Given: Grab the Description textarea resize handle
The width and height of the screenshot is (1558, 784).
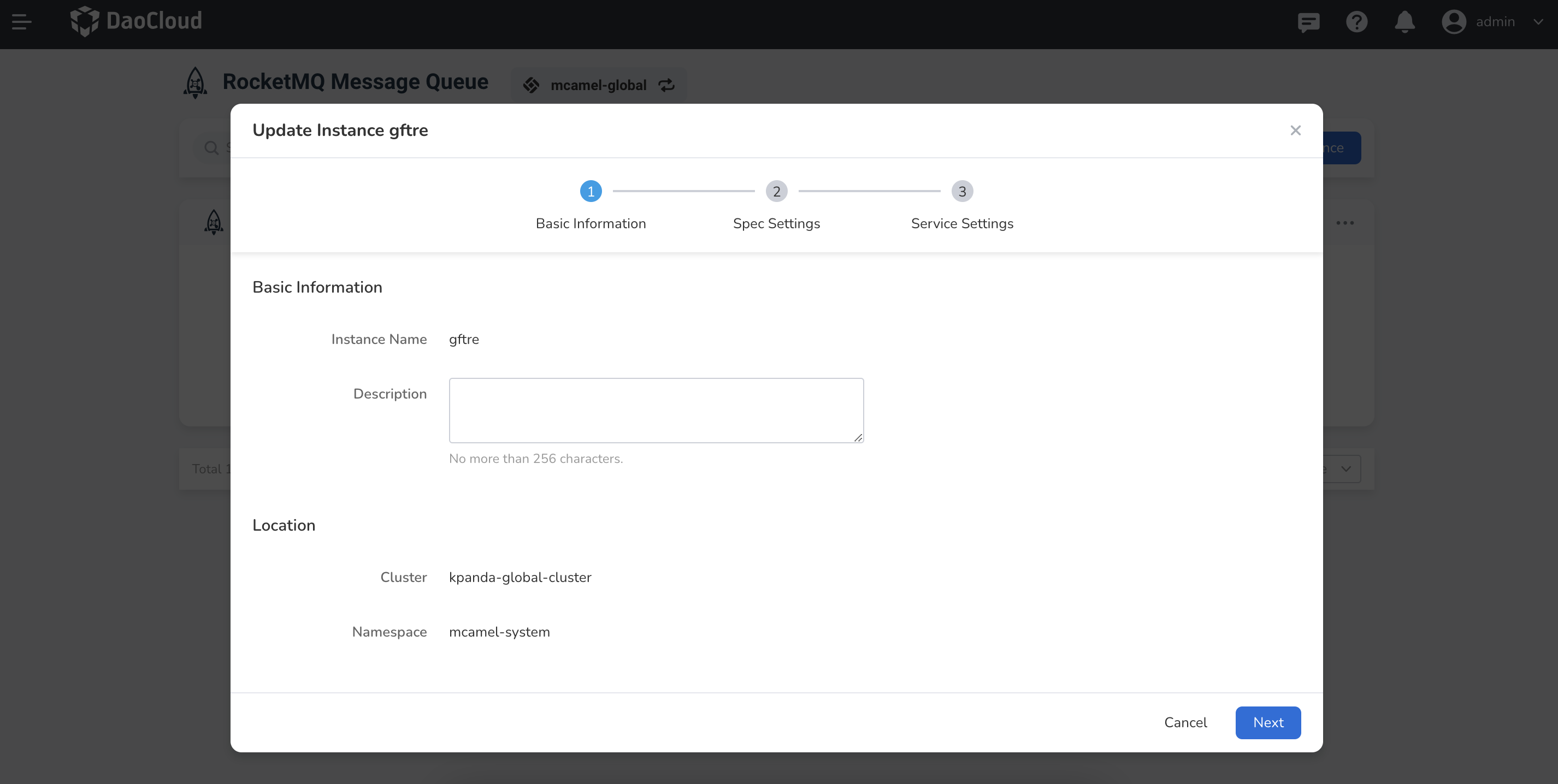Looking at the screenshot, I should [858, 438].
